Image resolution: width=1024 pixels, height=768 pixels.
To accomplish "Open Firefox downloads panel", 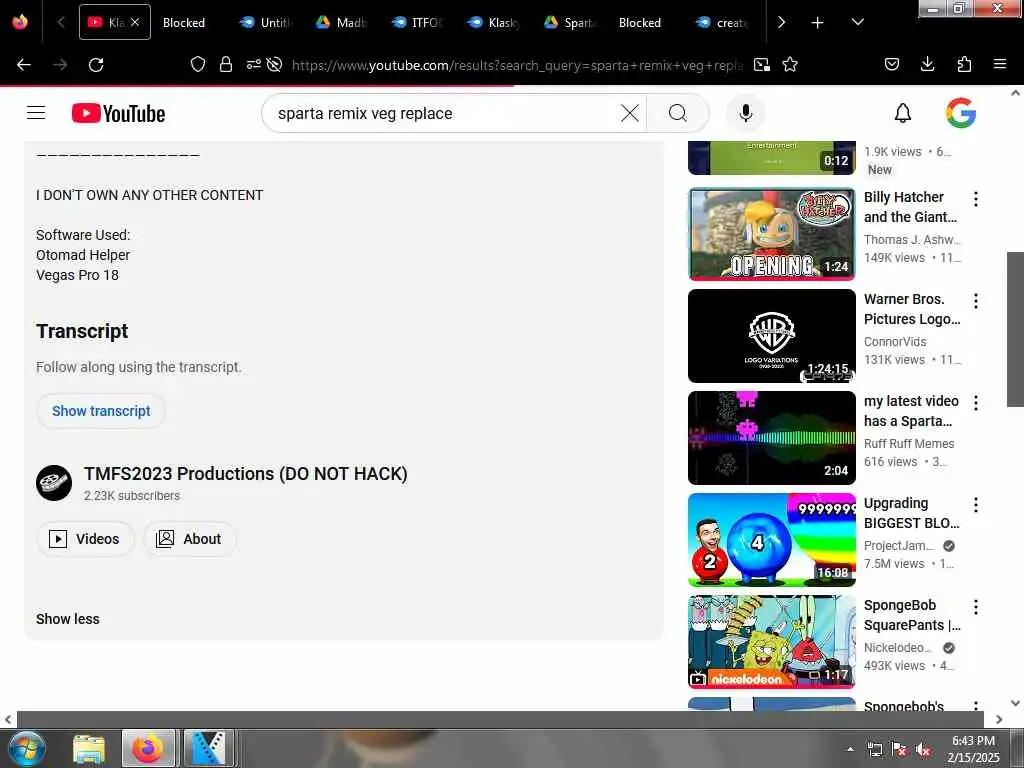I will (927, 65).
